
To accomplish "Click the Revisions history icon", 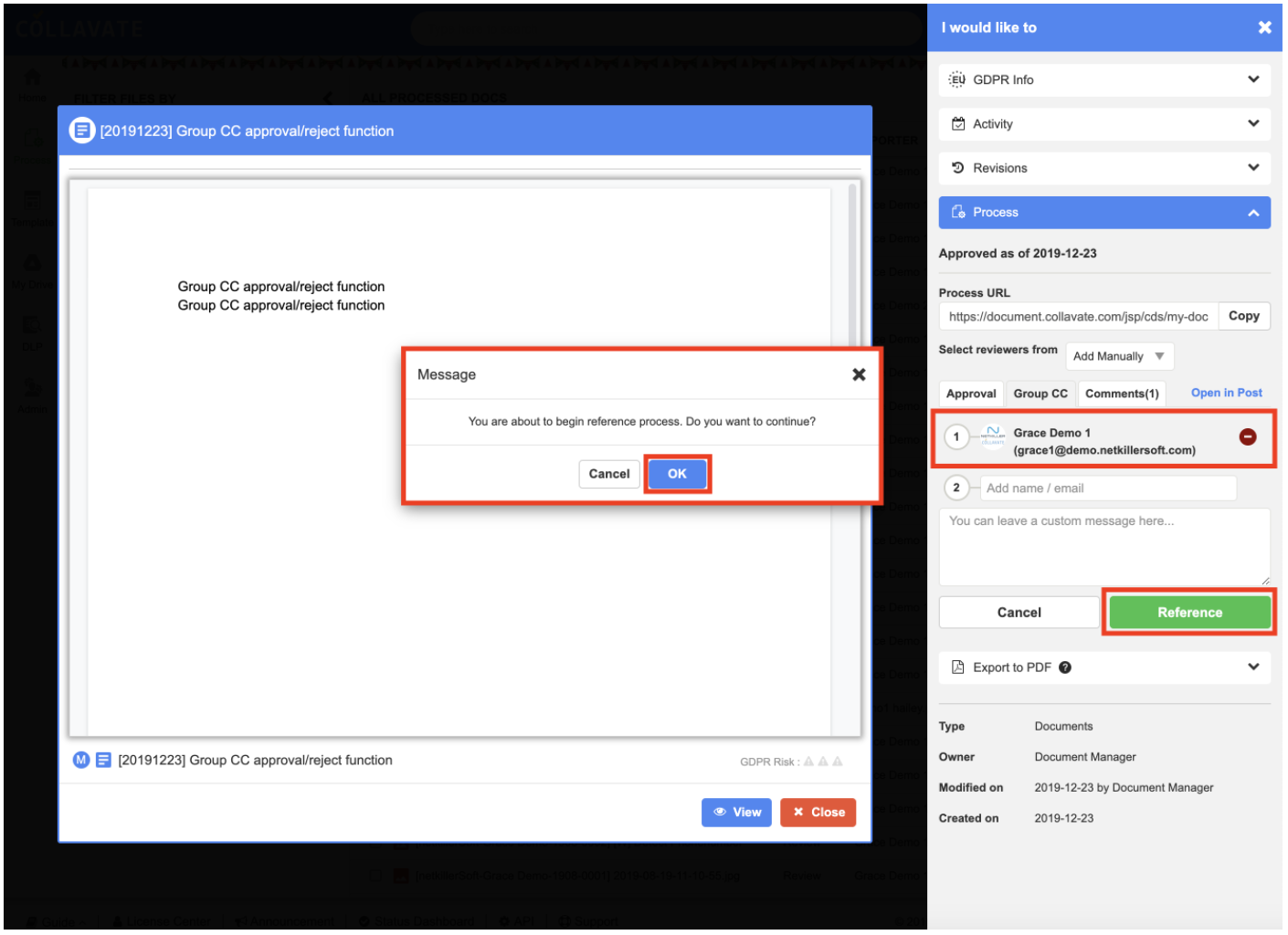I will (958, 168).
